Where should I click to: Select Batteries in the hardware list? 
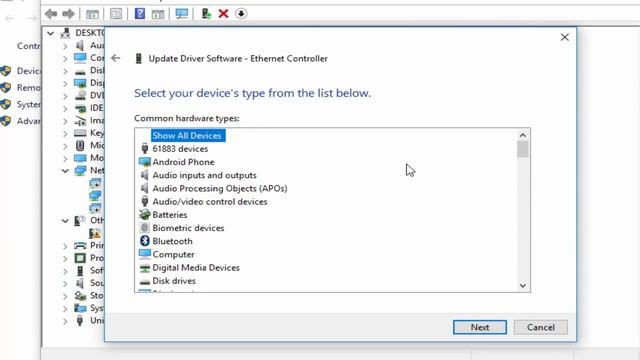(x=170, y=215)
